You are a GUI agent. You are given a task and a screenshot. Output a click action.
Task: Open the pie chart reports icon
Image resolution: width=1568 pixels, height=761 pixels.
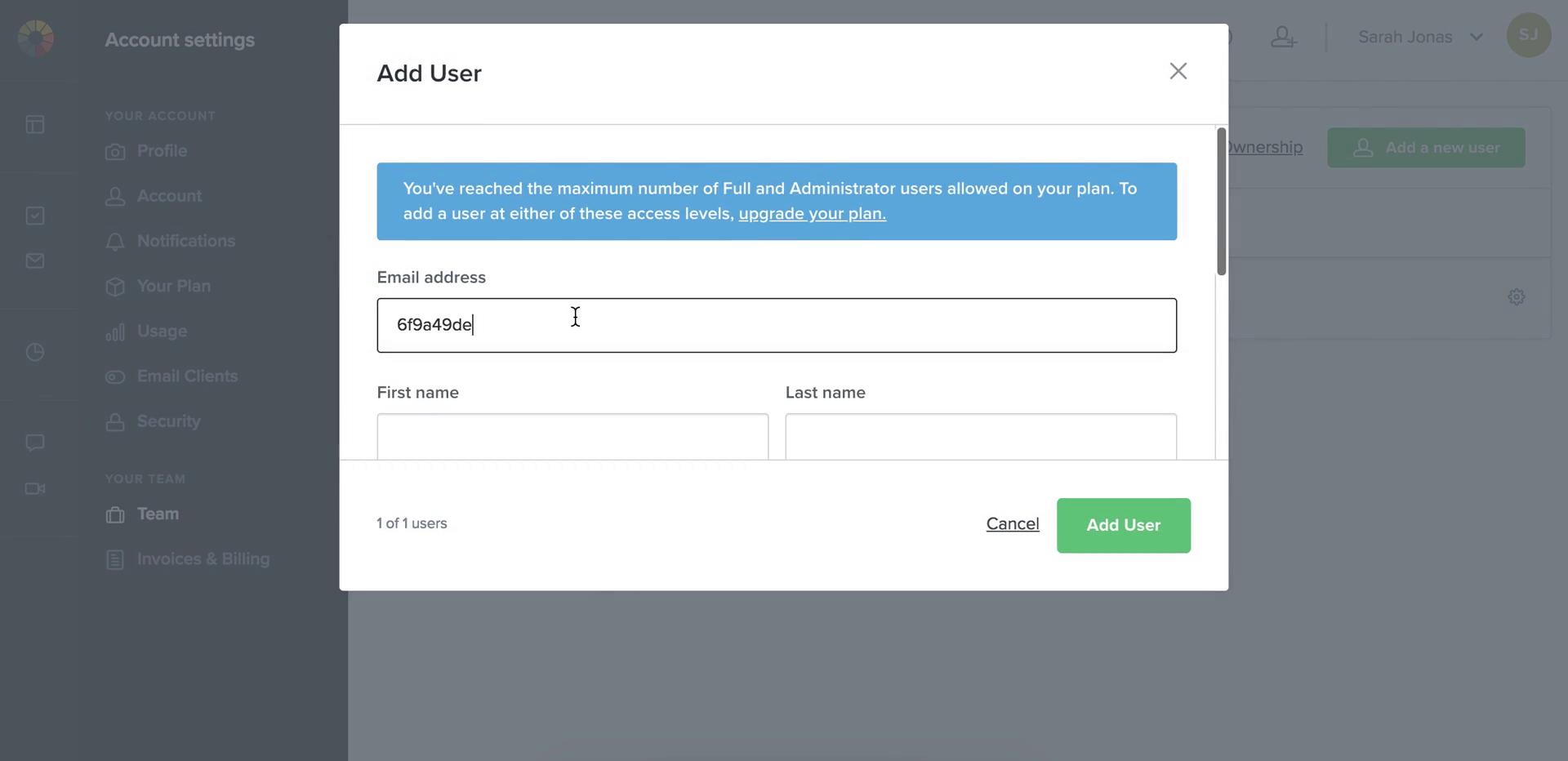tap(35, 353)
